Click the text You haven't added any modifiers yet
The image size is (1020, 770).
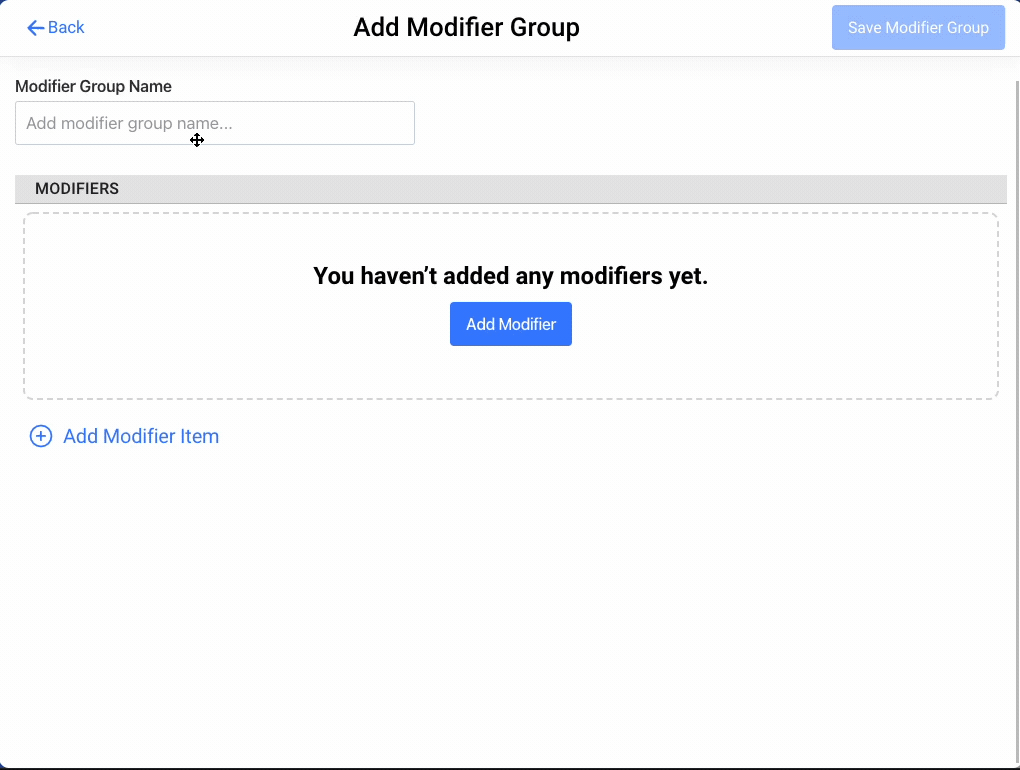[510, 276]
